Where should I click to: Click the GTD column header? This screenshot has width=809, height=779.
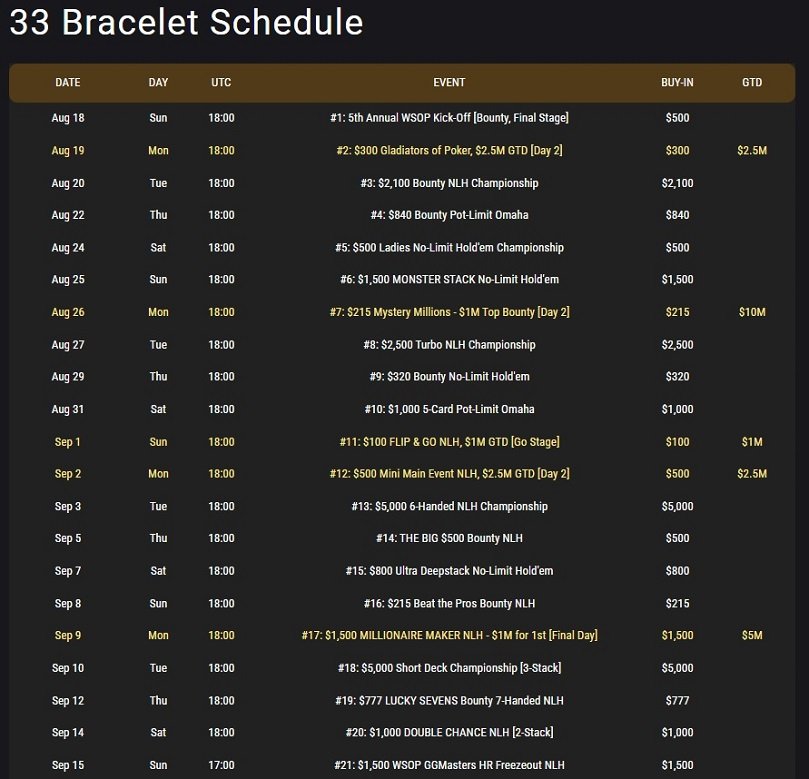(x=752, y=83)
